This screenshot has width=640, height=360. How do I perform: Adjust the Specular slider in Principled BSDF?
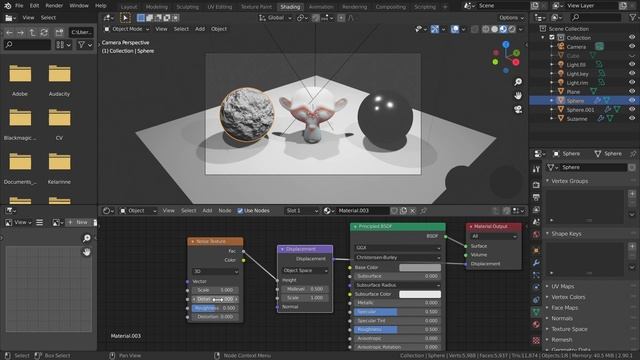(x=398, y=311)
